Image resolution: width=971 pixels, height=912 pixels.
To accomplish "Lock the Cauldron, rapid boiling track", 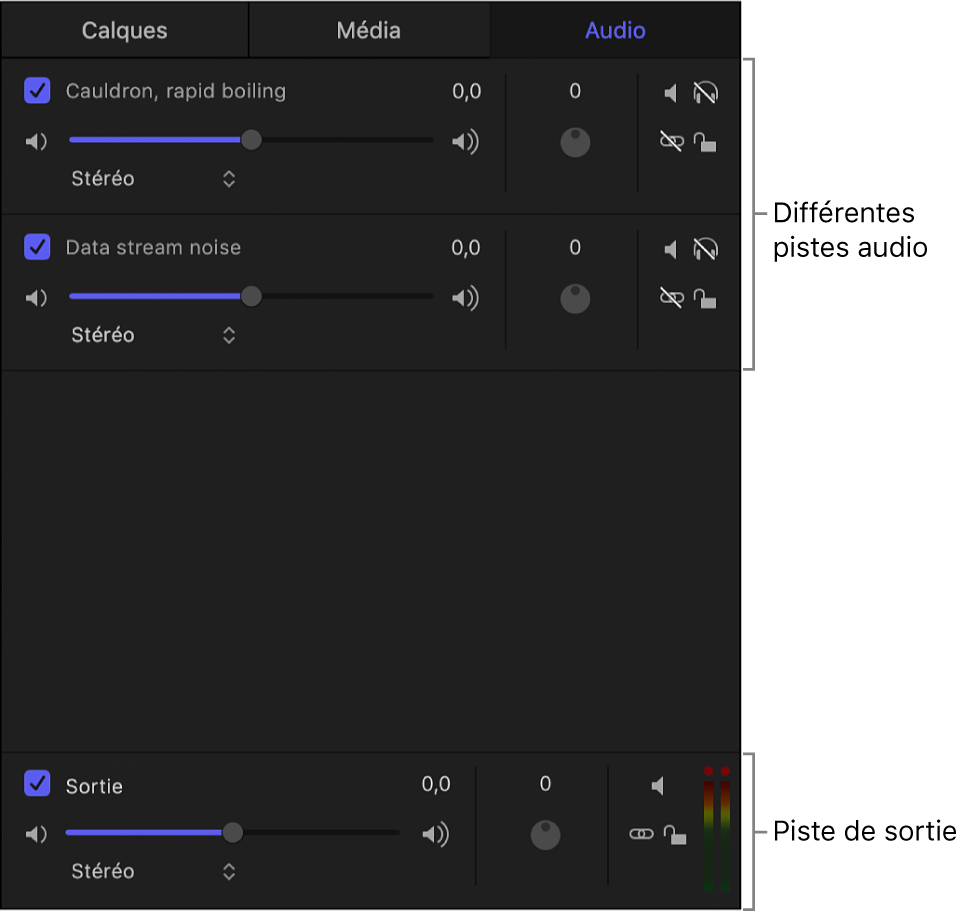I will 705,142.
